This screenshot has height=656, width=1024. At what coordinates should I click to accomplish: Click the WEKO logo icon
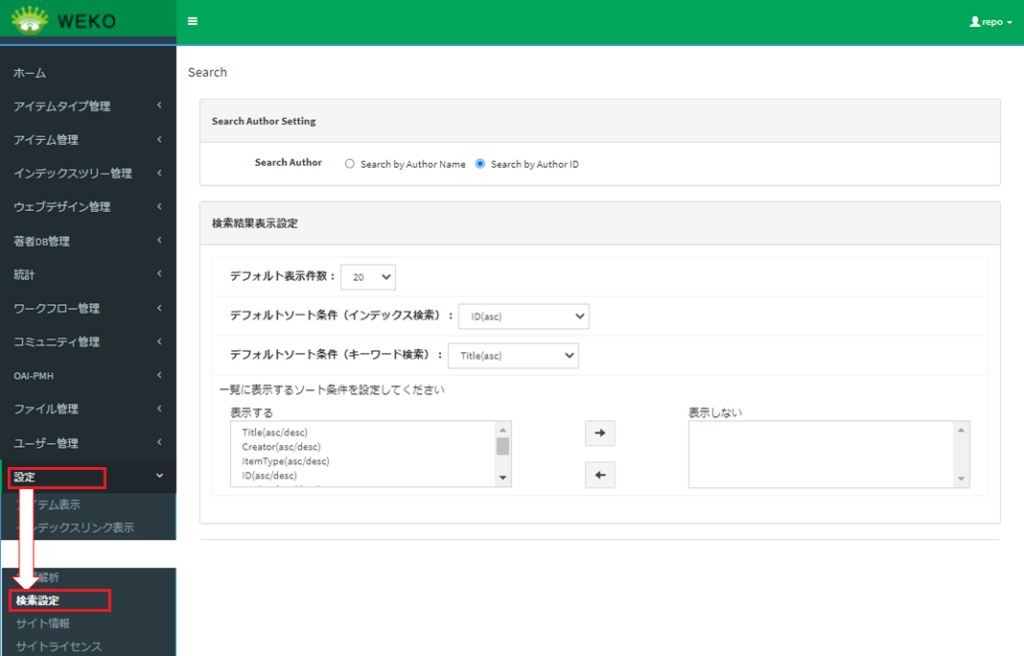click(x=30, y=20)
